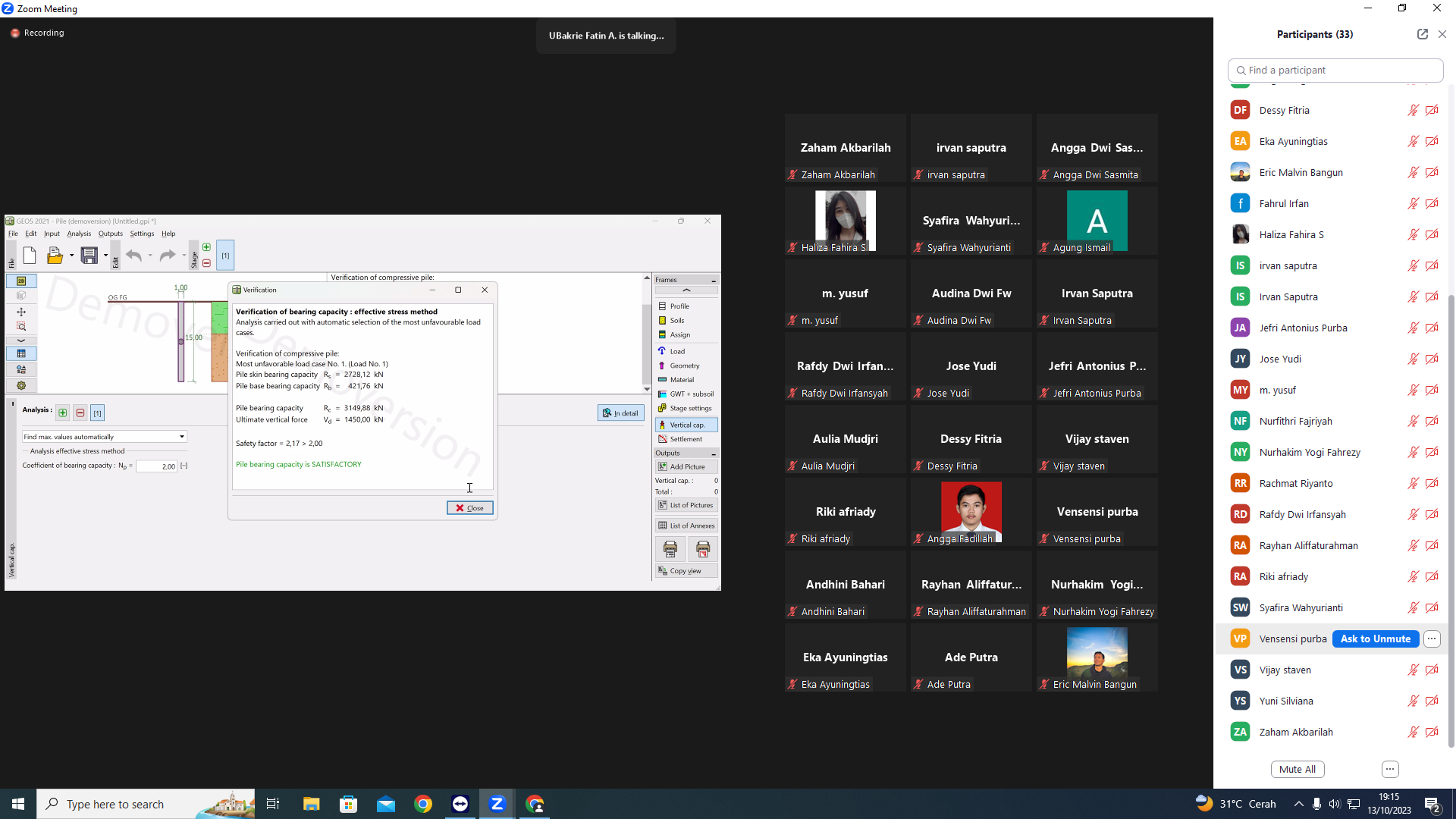Print view printer icon with red picture
1456x819 pixels.
pyautogui.click(x=703, y=548)
